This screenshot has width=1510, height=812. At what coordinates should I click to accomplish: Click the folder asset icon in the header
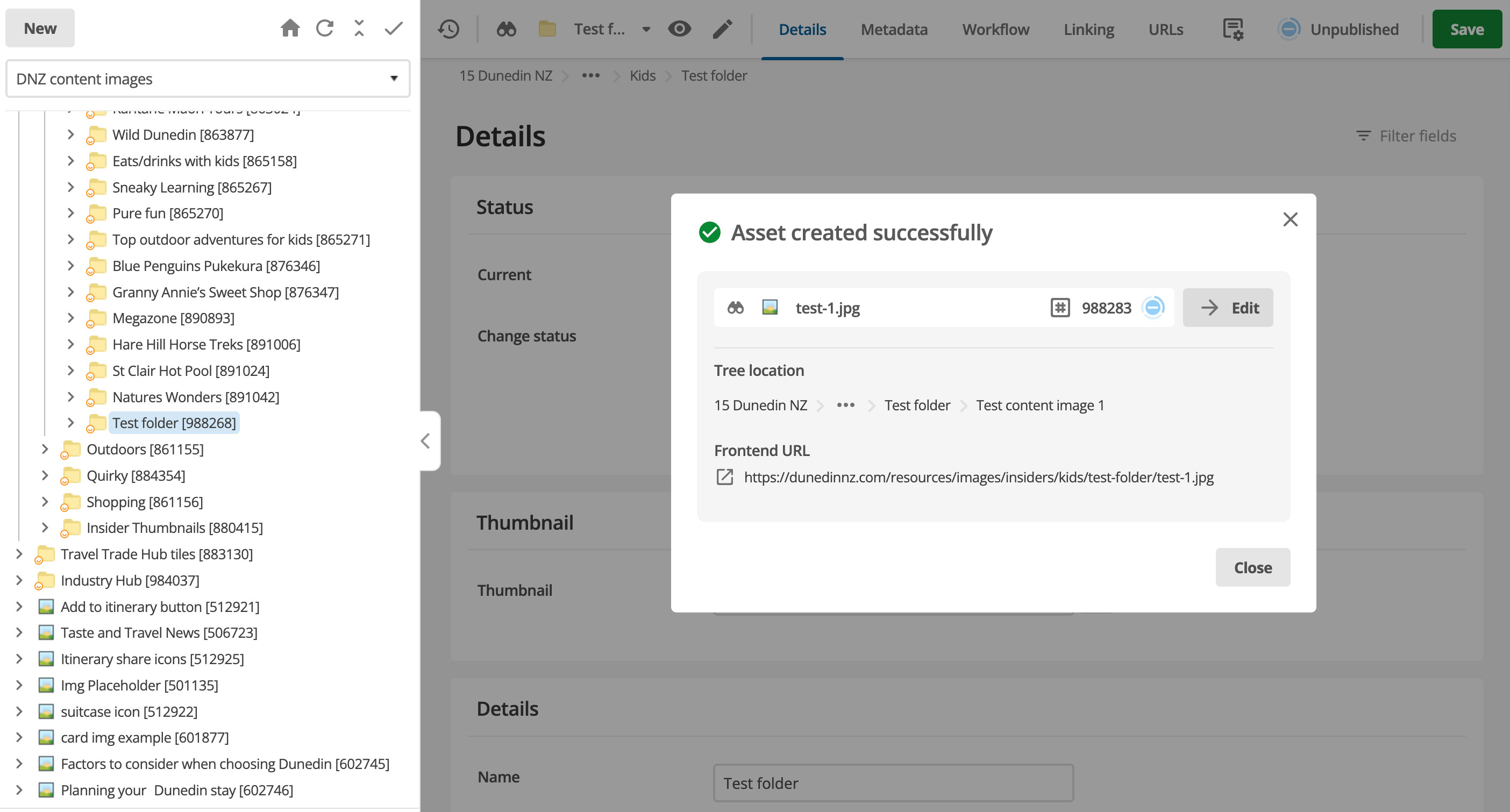(547, 29)
